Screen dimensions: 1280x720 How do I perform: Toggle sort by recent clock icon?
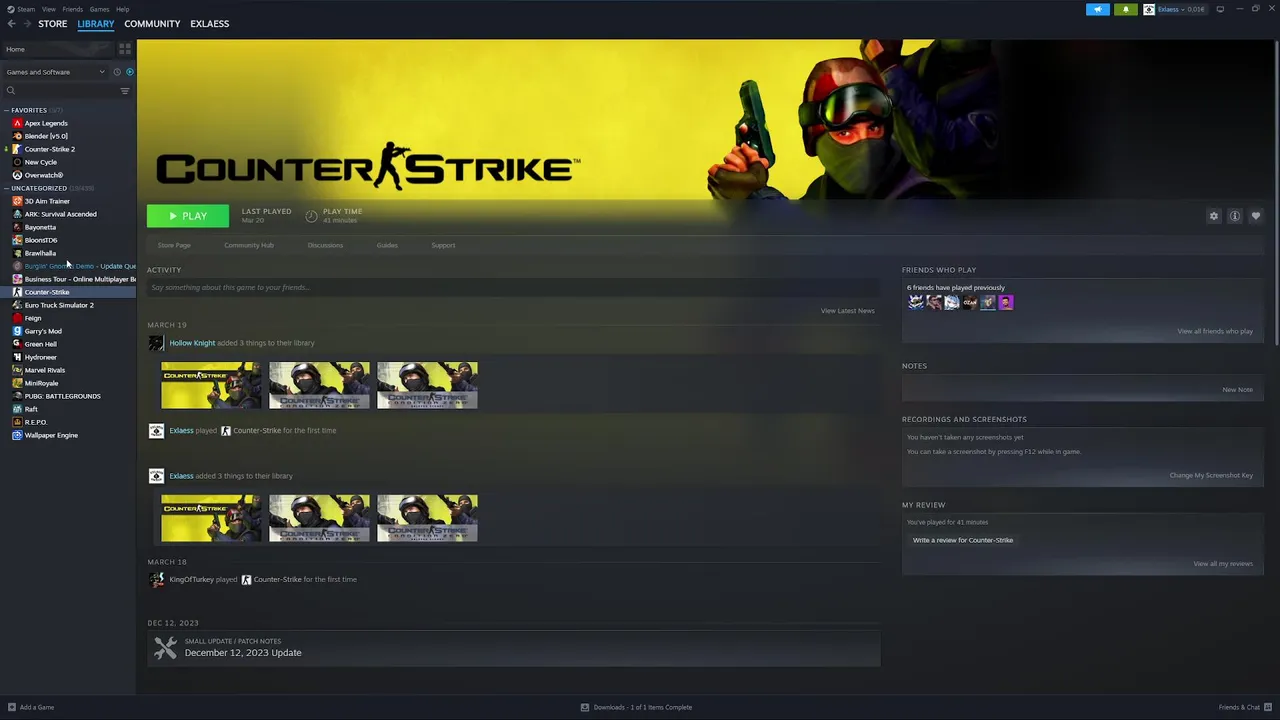pyautogui.click(x=117, y=72)
